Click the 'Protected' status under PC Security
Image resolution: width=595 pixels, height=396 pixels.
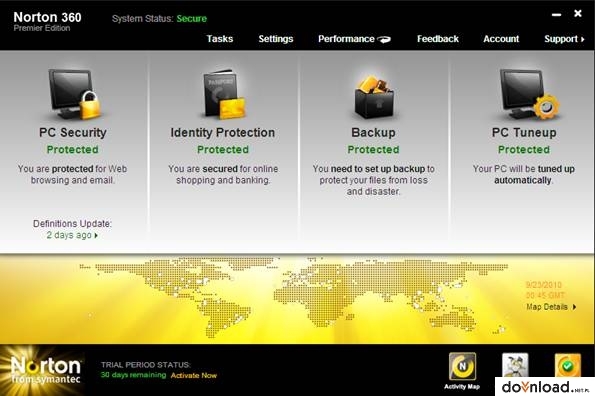point(72,150)
